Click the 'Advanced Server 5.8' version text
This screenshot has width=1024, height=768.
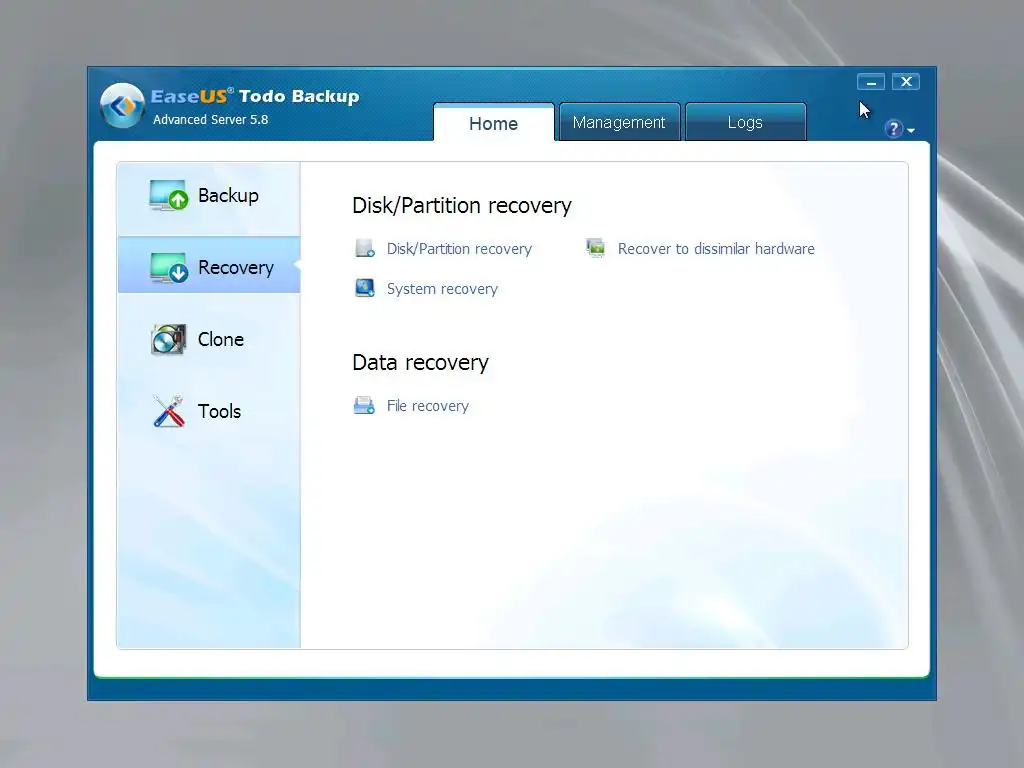click(x=210, y=120)
